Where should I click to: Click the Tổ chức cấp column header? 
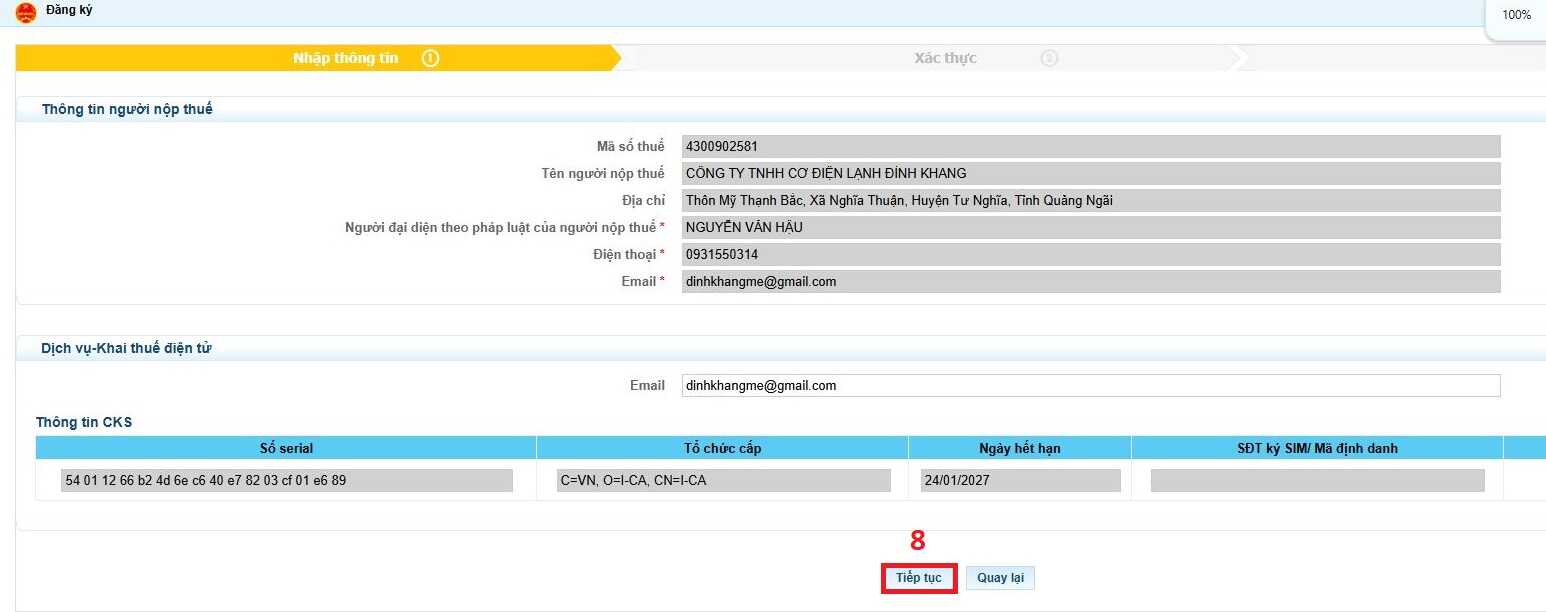(x=722, y=448)
